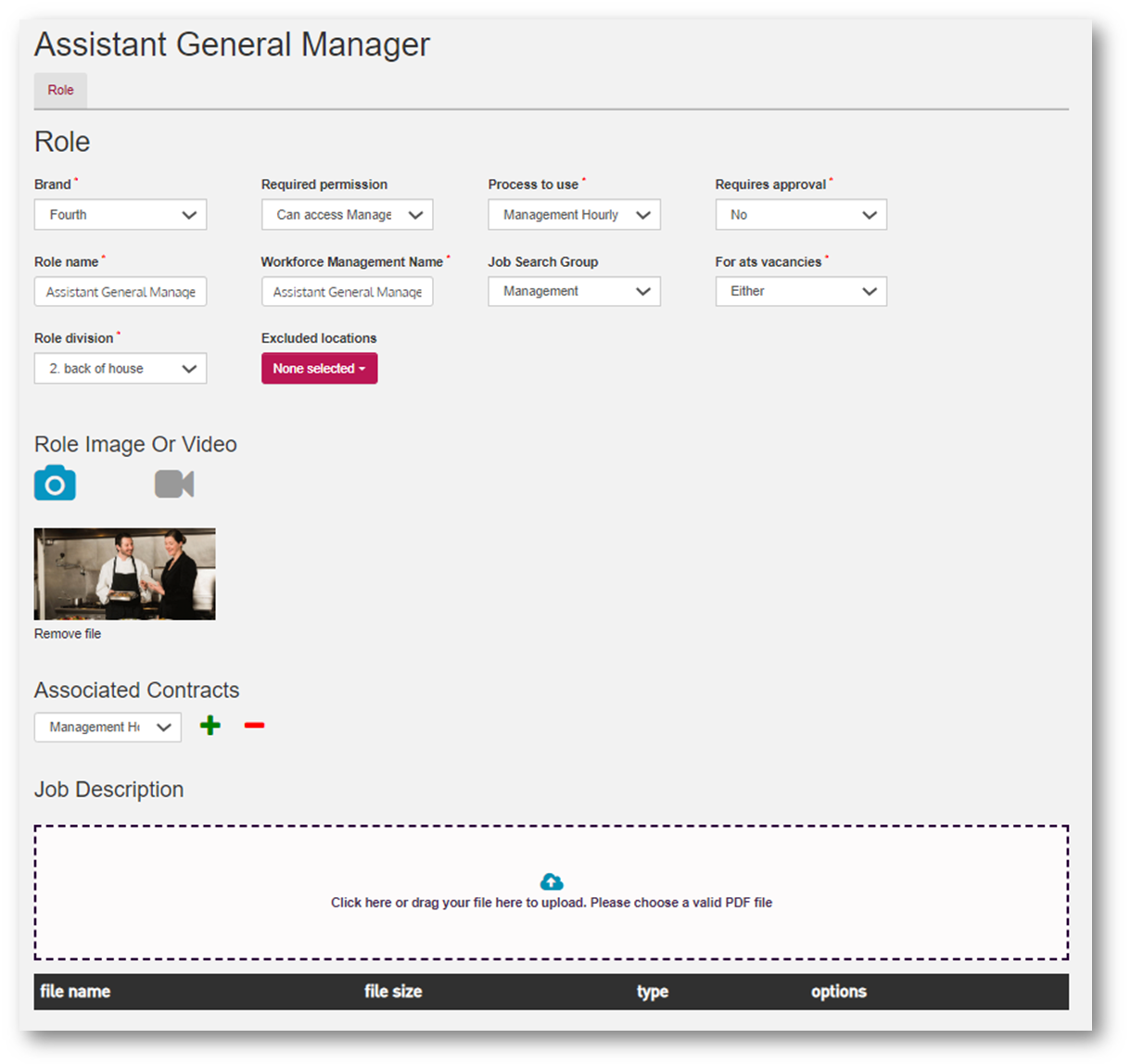Click the kitchen staff role thumbnail
Screen dimensions: 1131x1064
click(124, 574)
